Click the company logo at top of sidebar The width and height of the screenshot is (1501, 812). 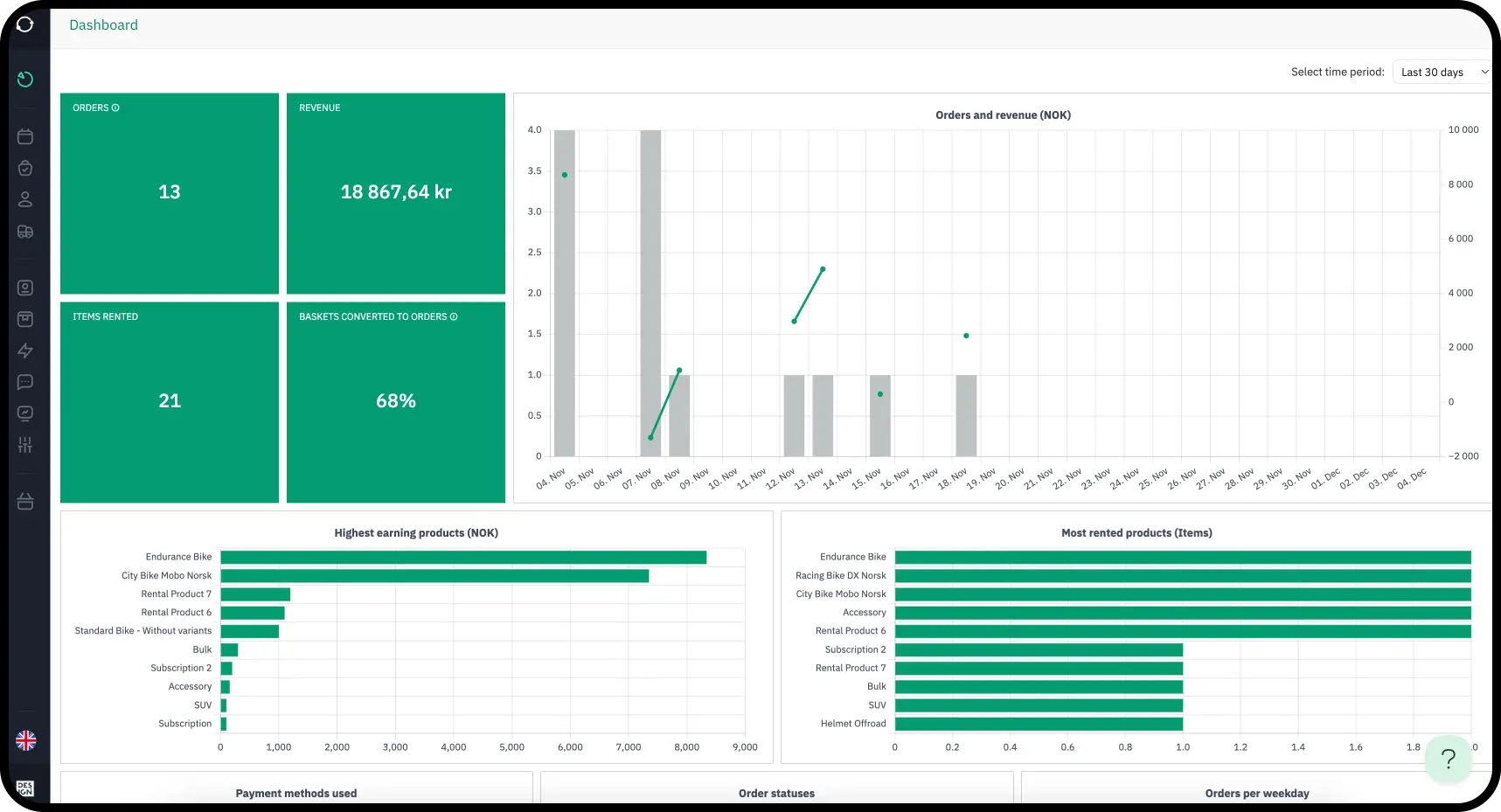point(25,24)
